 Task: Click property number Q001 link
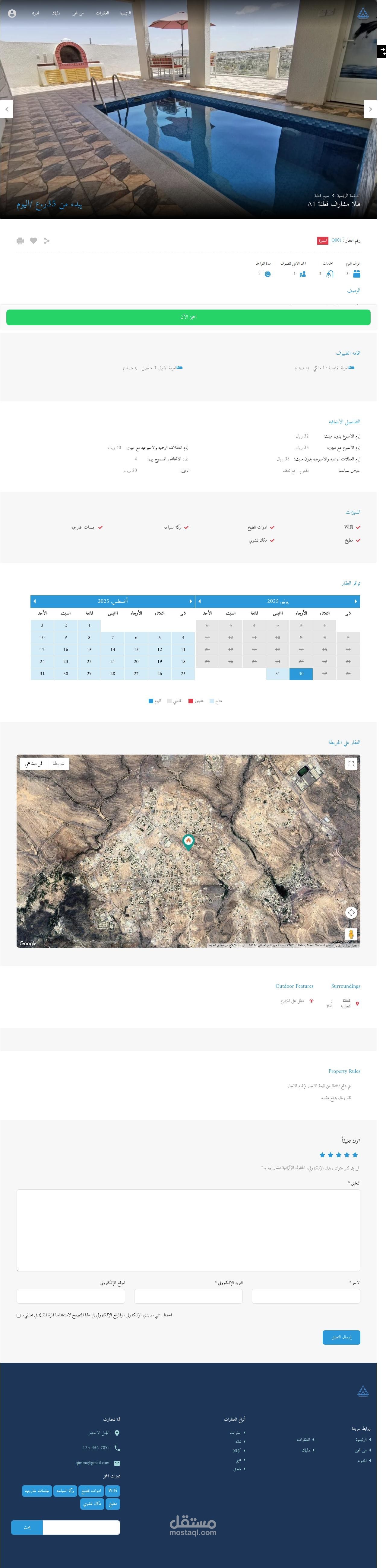click(336, 240)
